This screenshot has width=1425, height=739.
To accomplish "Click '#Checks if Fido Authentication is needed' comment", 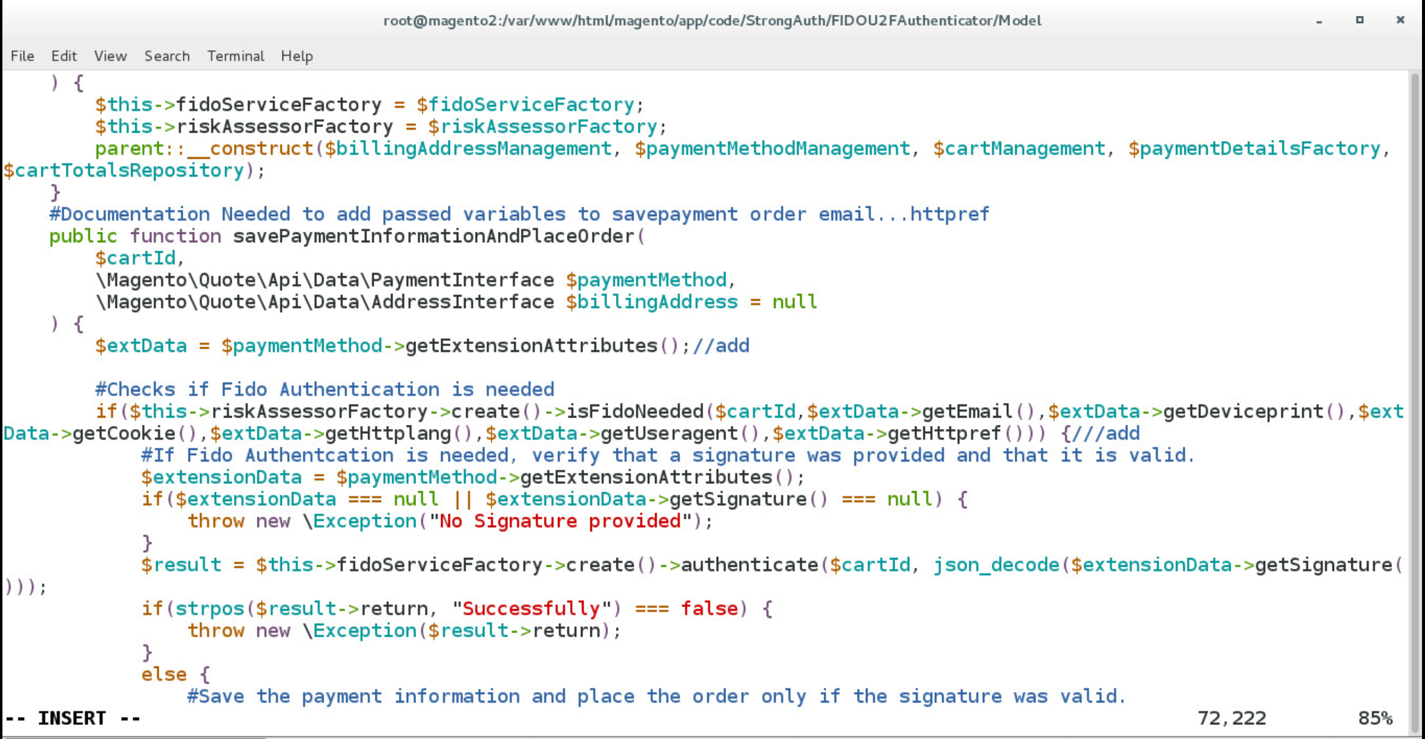I will click(324, 389).
